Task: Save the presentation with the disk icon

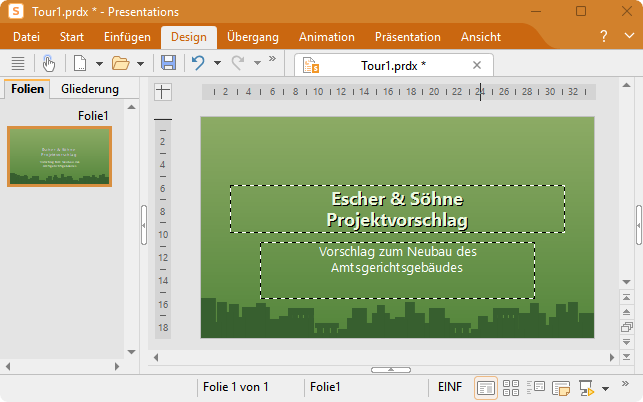Action: point(168,63)
